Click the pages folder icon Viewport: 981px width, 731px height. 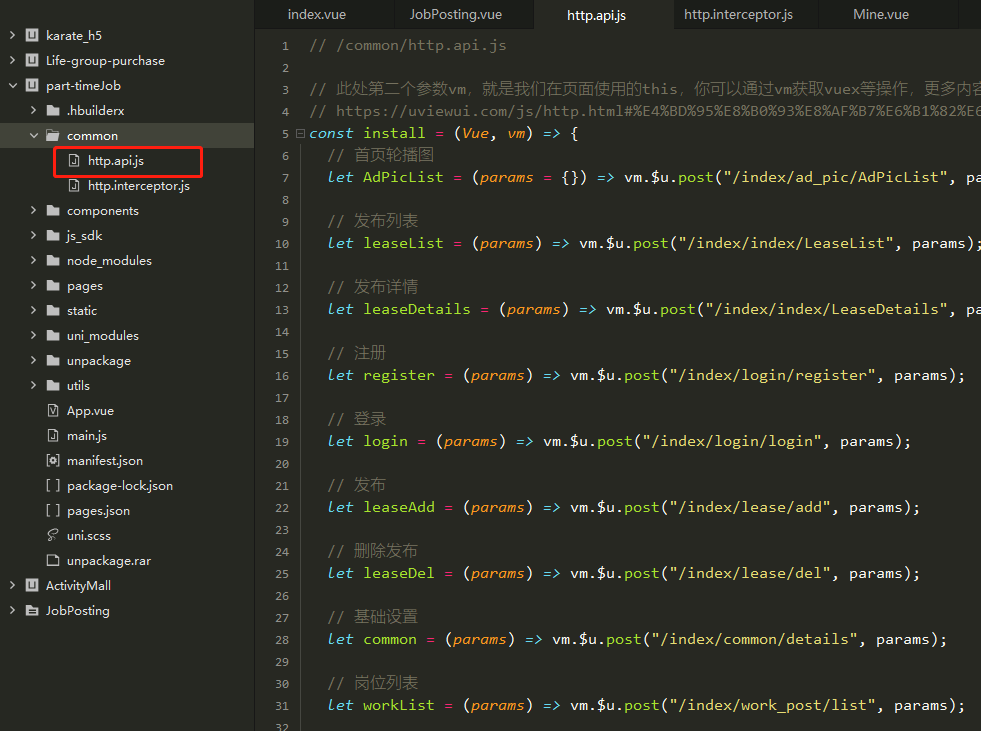click(x=53, y=285)
